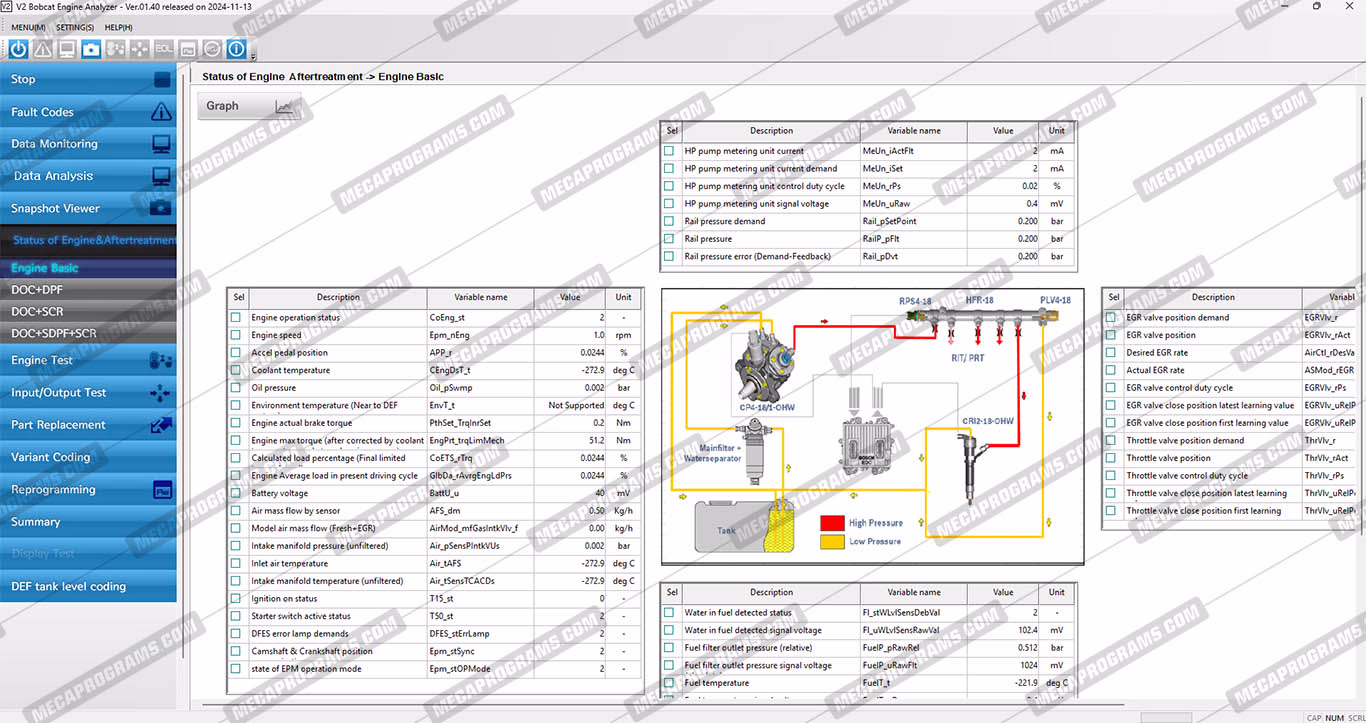Click the camera icon beside Snapshot Viewer
This screenshot has width=1366, height=723.
(x=161, y=208)
